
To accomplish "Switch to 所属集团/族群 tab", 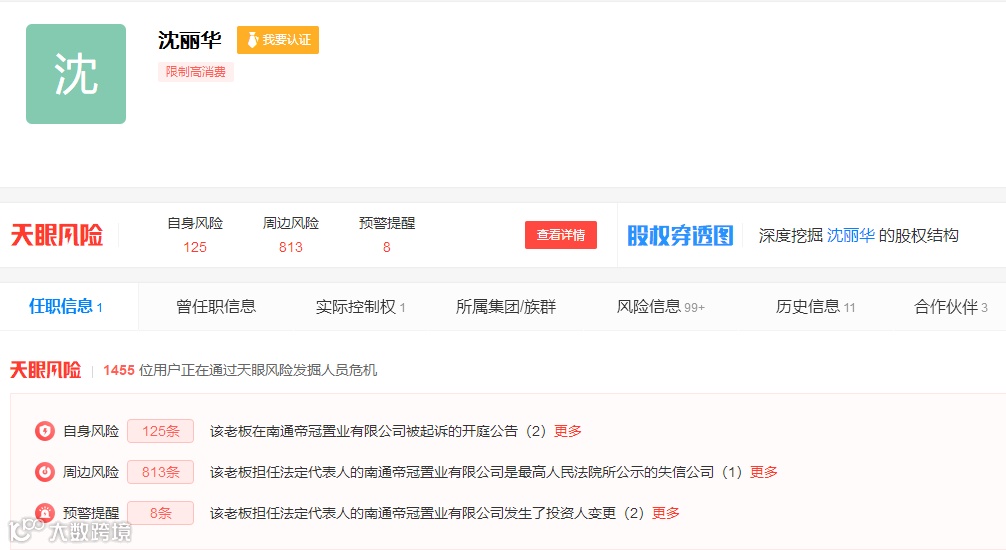I will (506, 307).
